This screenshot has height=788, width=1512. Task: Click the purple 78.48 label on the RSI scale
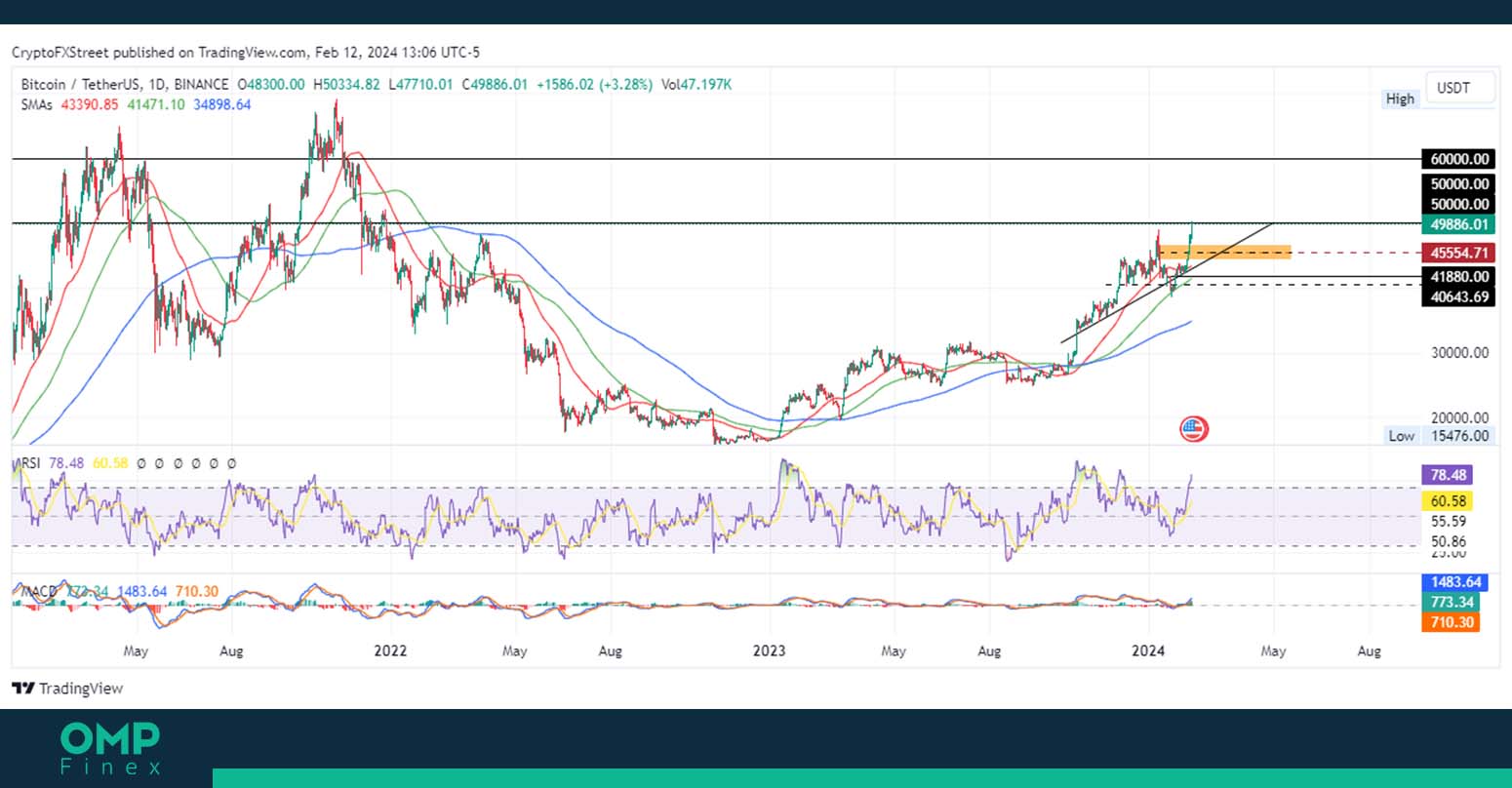tap(1447, 475)
